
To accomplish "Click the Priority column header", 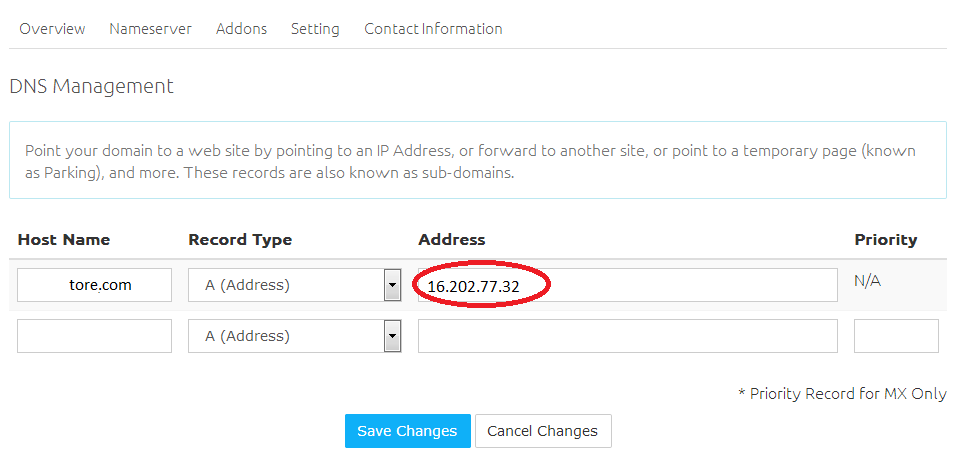I will coord(885,240).
